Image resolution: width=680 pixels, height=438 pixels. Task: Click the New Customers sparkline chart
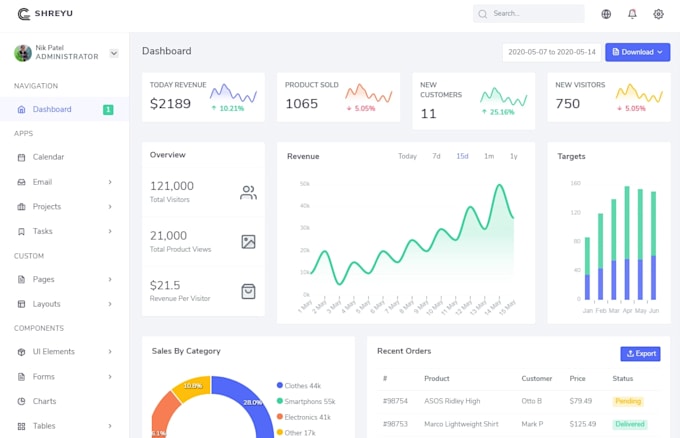(x=503, y=97)
